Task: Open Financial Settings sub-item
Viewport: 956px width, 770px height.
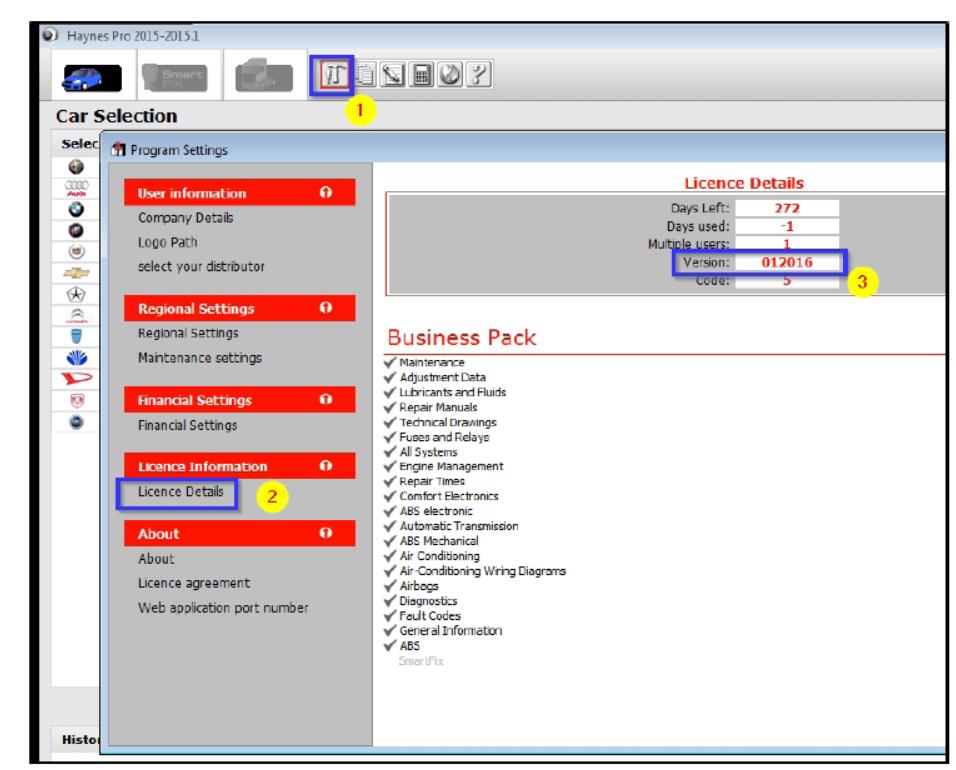Action: click(187, 425)
